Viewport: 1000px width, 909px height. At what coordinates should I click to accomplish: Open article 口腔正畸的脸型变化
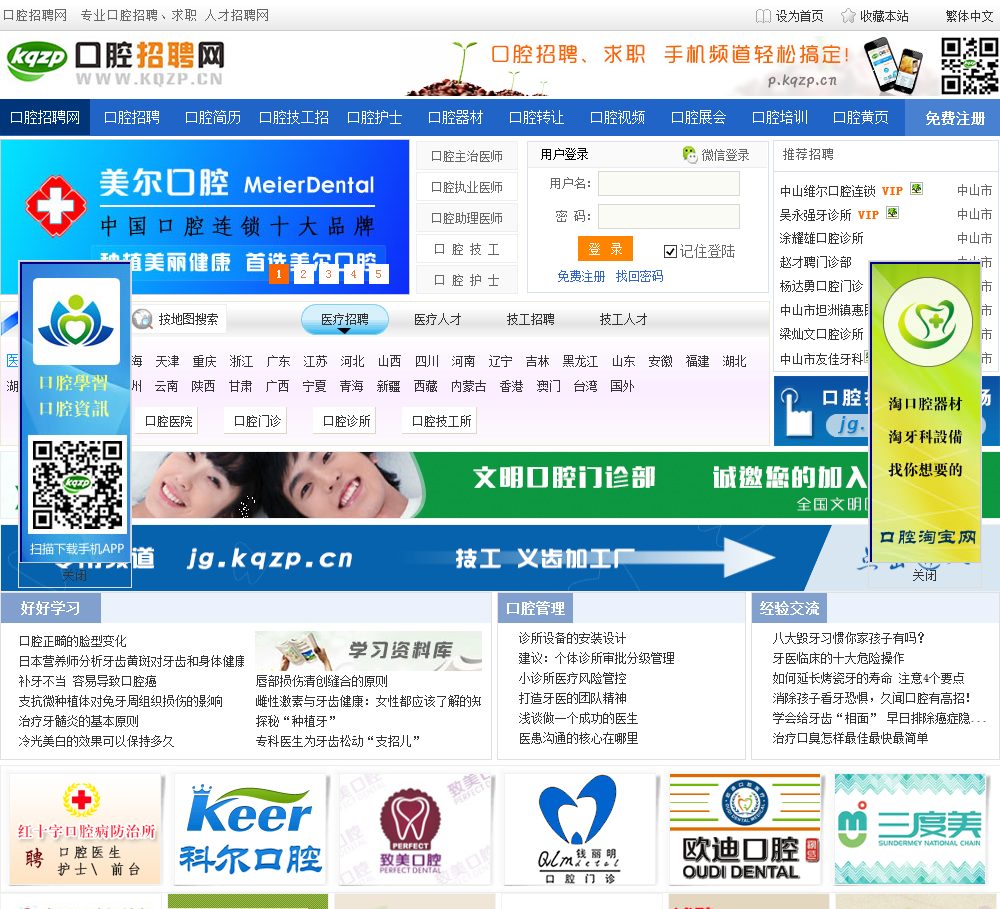[73, 641]
